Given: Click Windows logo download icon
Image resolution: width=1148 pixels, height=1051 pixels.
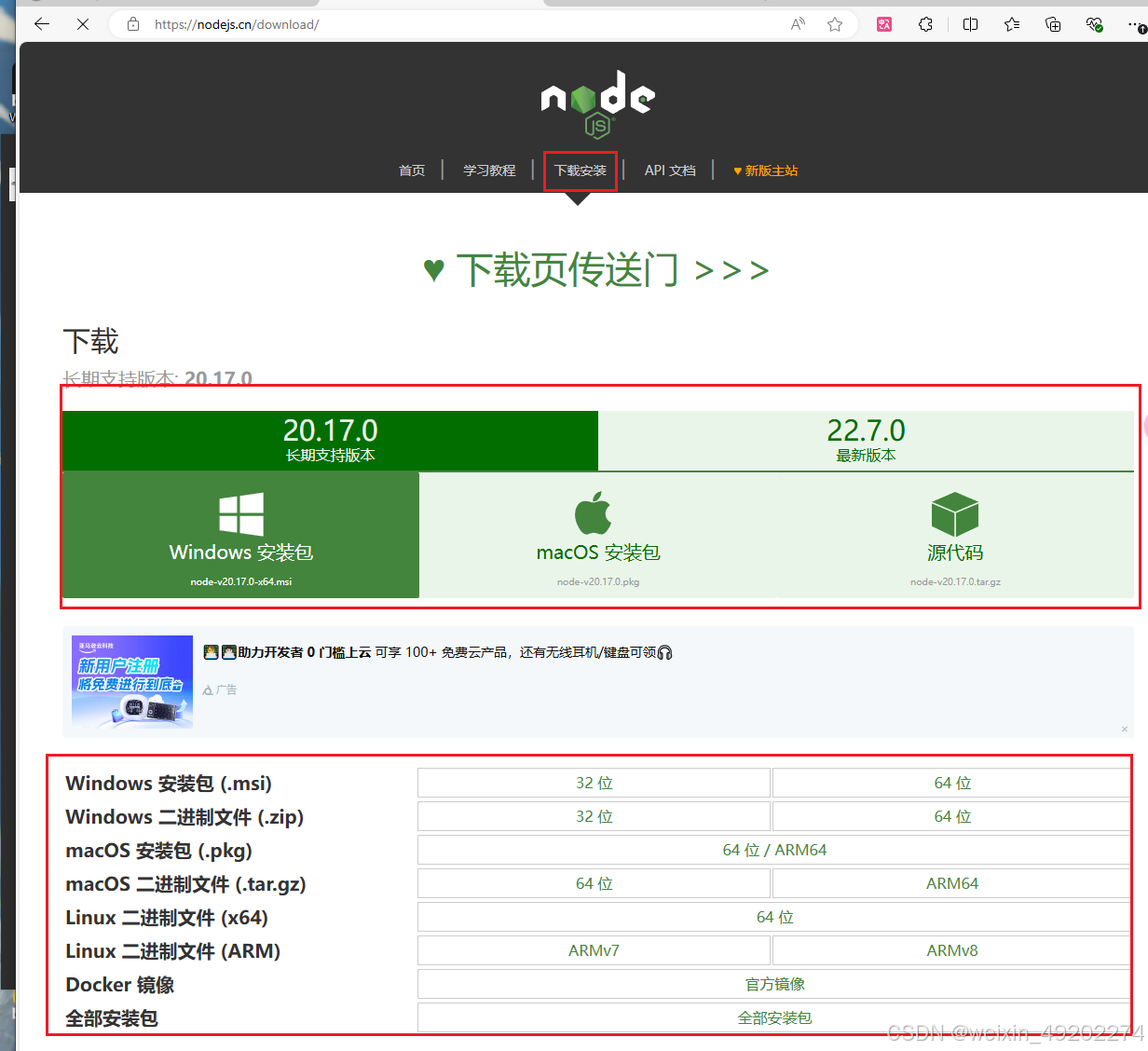Looking at the screenshot, I should coord(241,514).
